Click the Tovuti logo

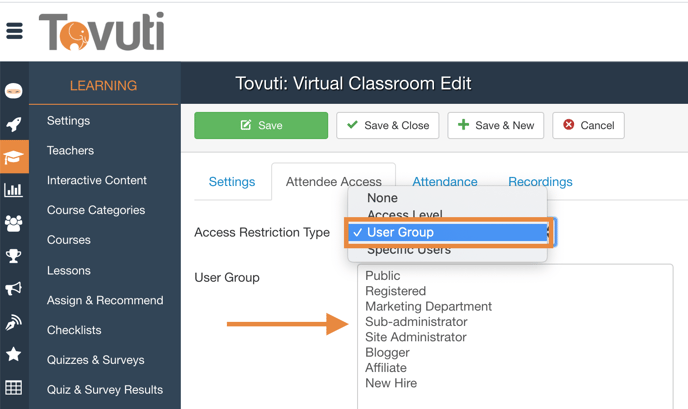pyautogui.click(x=101, y=31)
